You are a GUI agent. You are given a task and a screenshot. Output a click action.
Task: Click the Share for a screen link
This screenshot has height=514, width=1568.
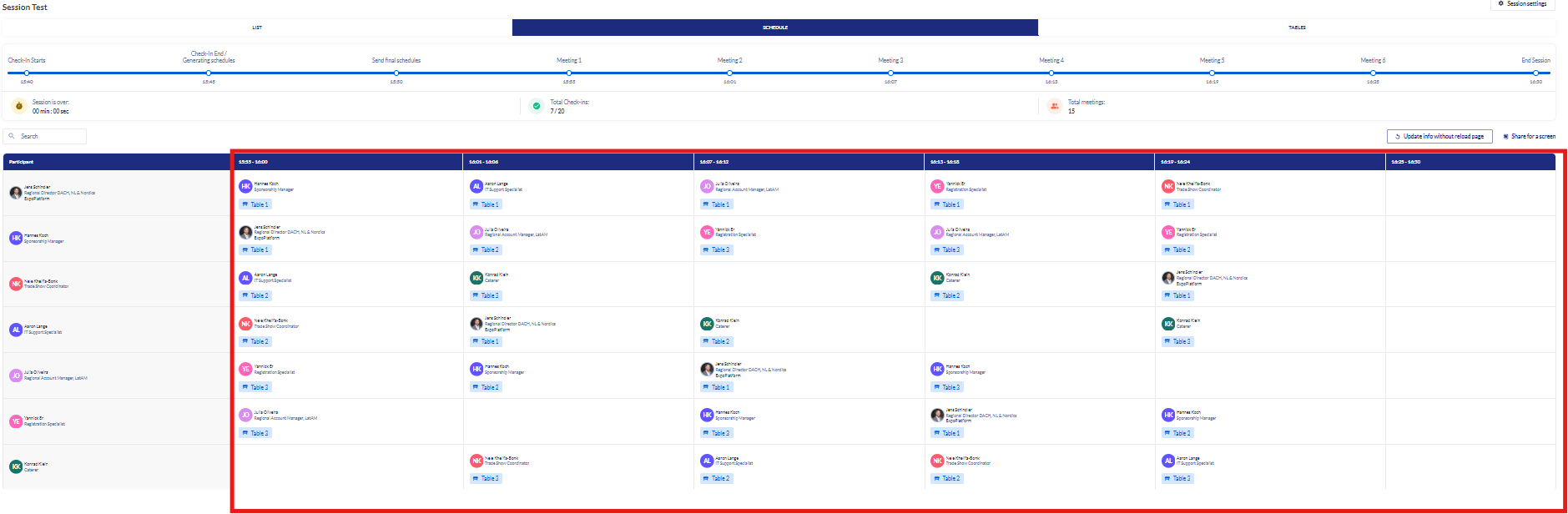pos(1533,136)
